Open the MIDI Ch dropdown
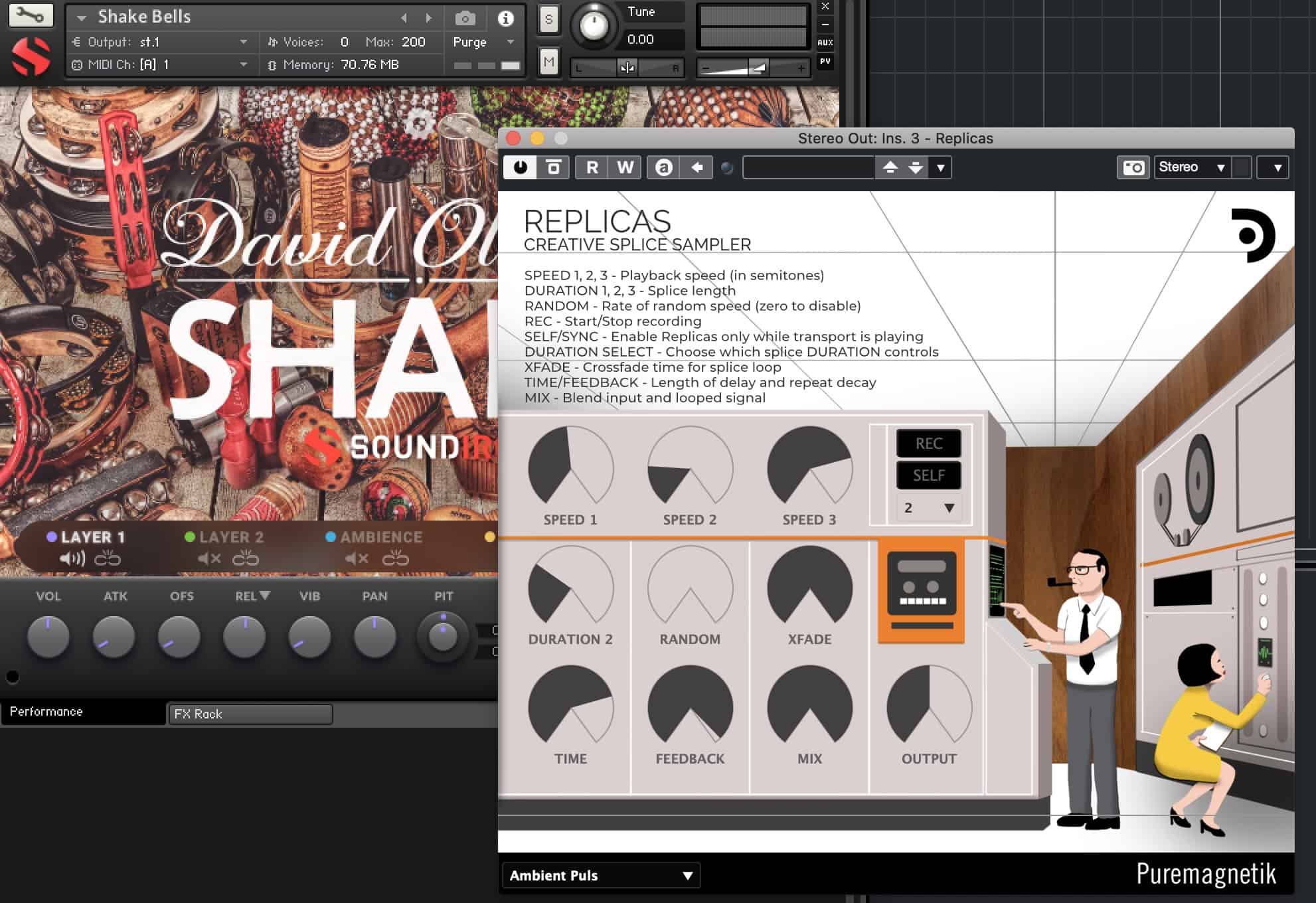The image size is (1316, 903). pos(159,64)
